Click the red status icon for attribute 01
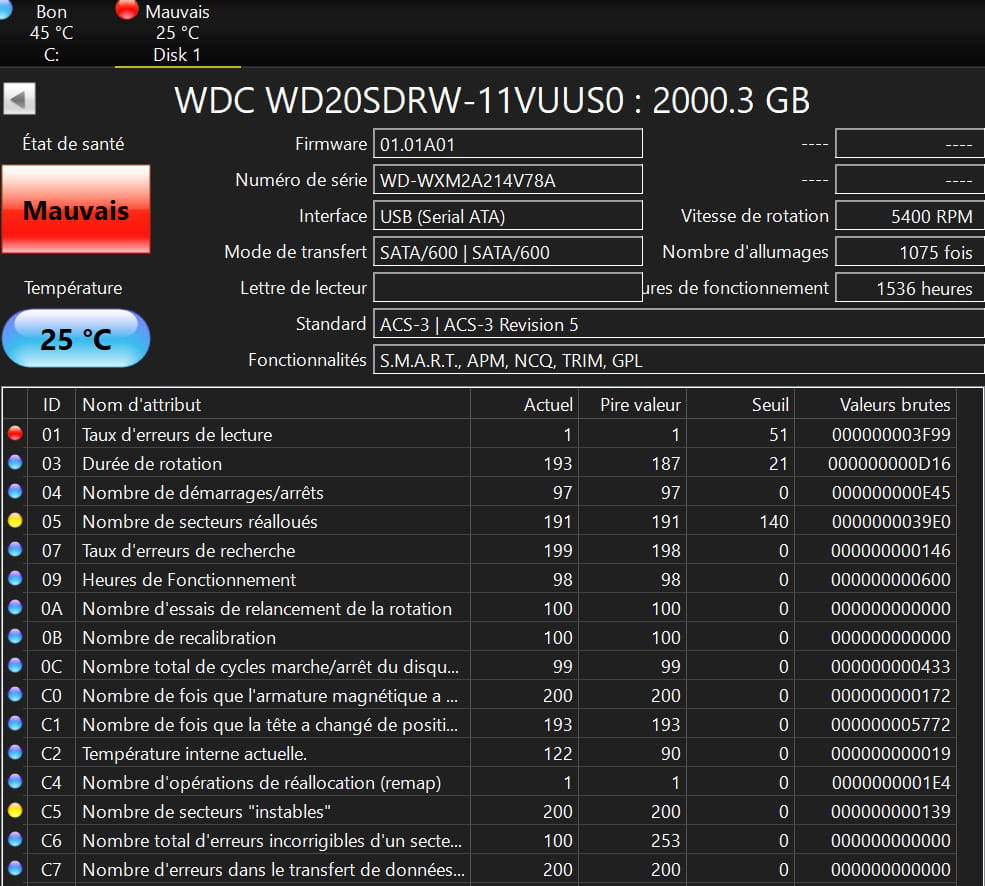The width and height of the screenshot is (985, 886). [15, 434]
